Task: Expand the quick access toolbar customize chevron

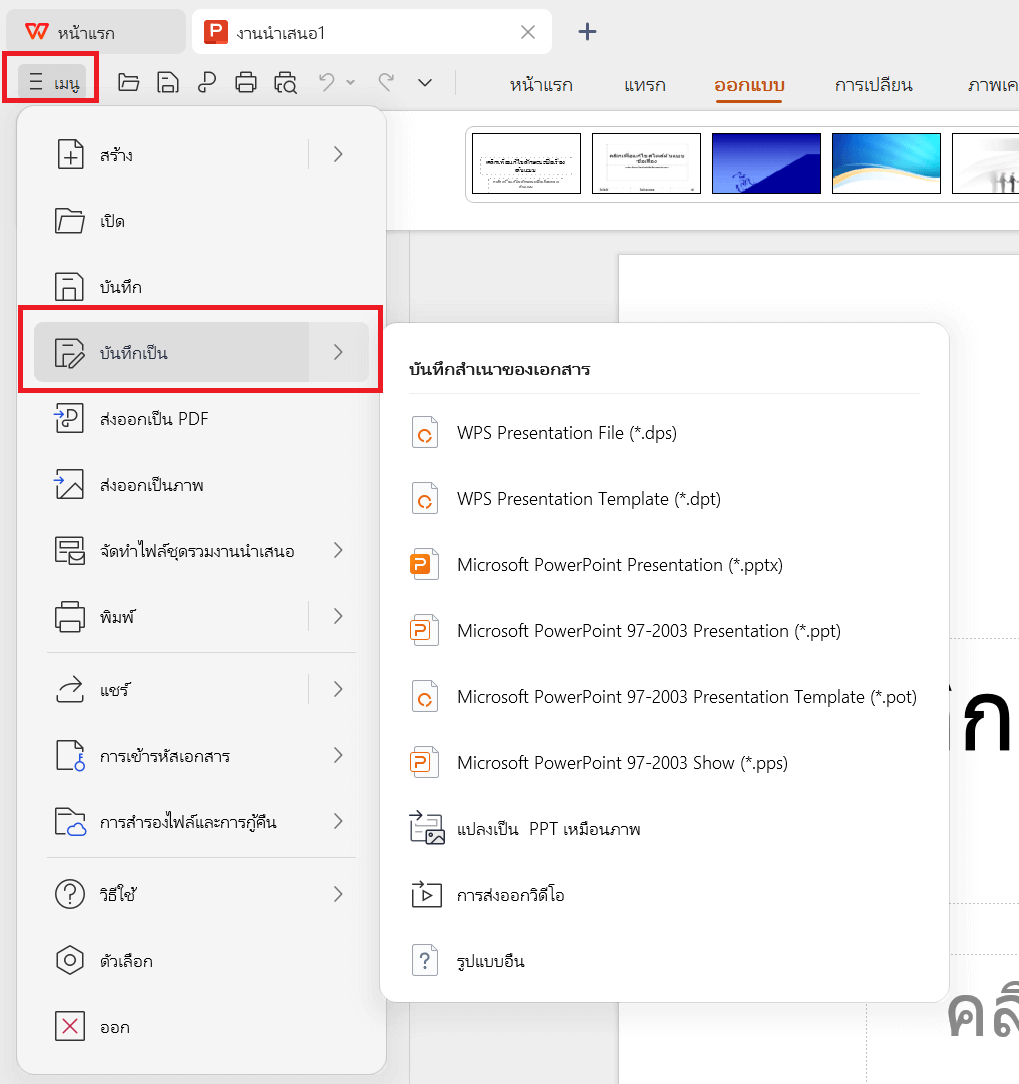Action: click(x=425, y=83)
